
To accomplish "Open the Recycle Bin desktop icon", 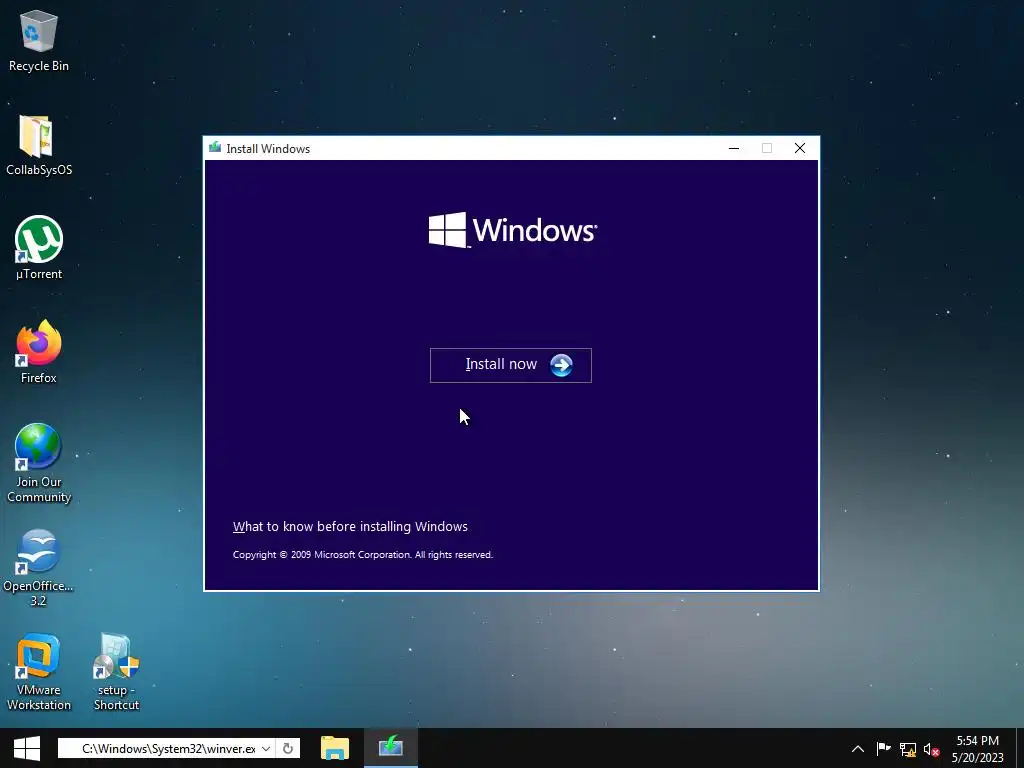I will (x=39, y=40).
